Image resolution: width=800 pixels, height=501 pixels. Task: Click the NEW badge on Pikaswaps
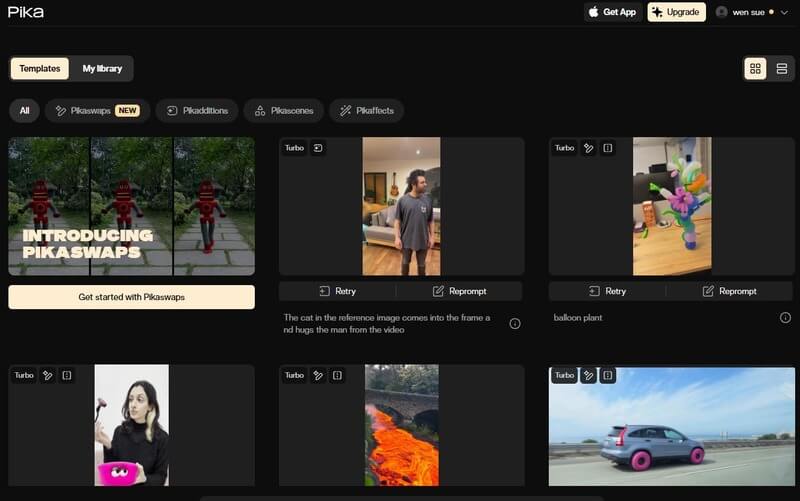click(x=127, y=111)
